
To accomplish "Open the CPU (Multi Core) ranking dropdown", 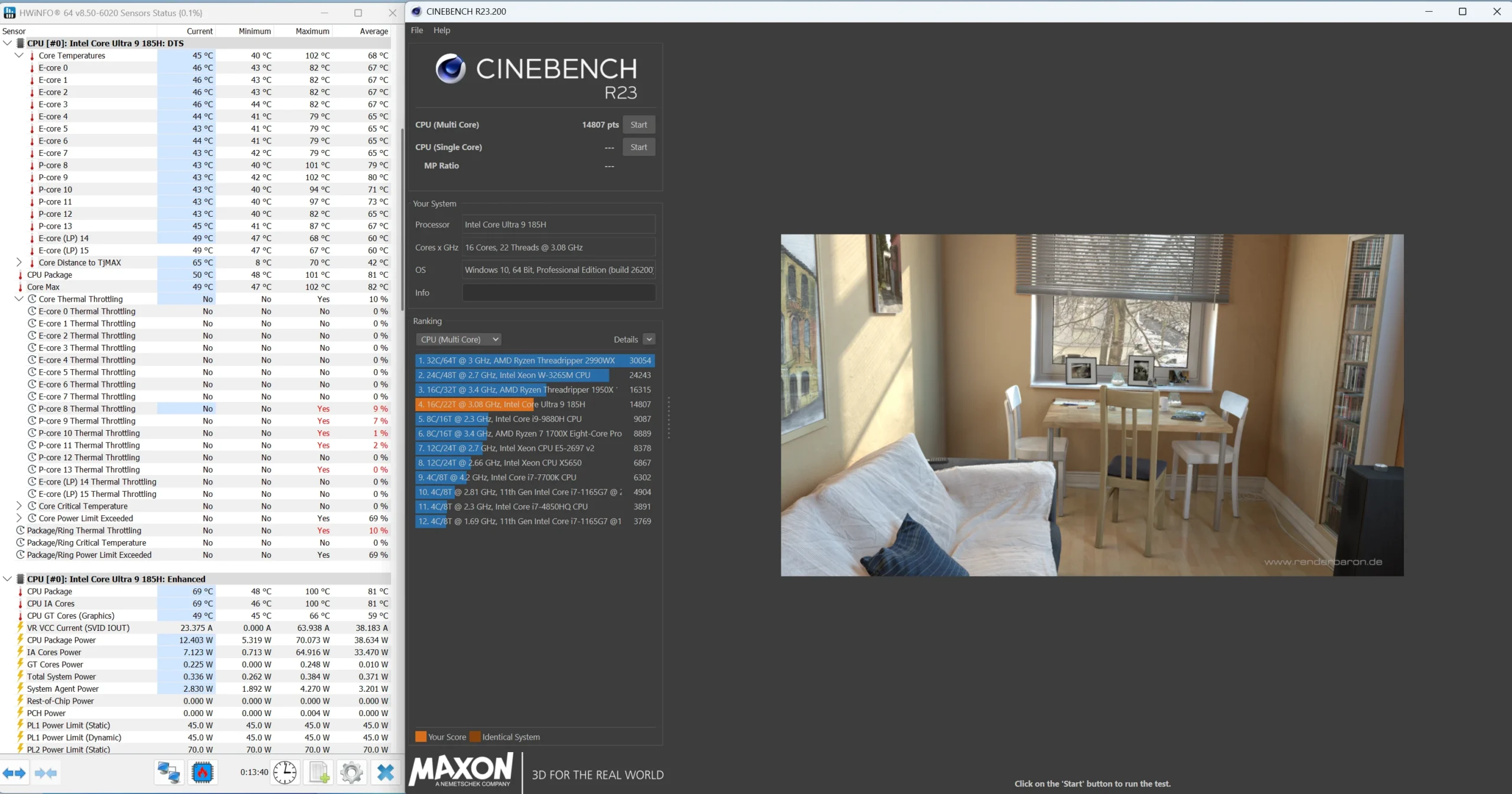I will pyautogui.click(x=459, y=339).
